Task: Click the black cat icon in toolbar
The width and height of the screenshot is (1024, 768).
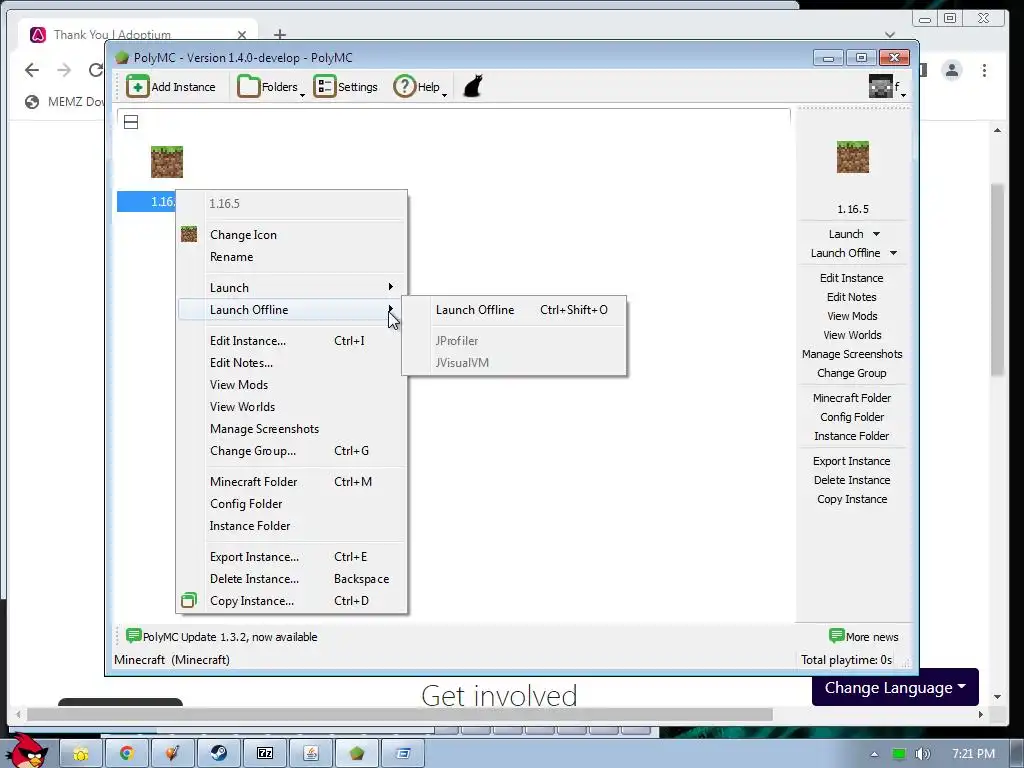Action: coord(473,86)
